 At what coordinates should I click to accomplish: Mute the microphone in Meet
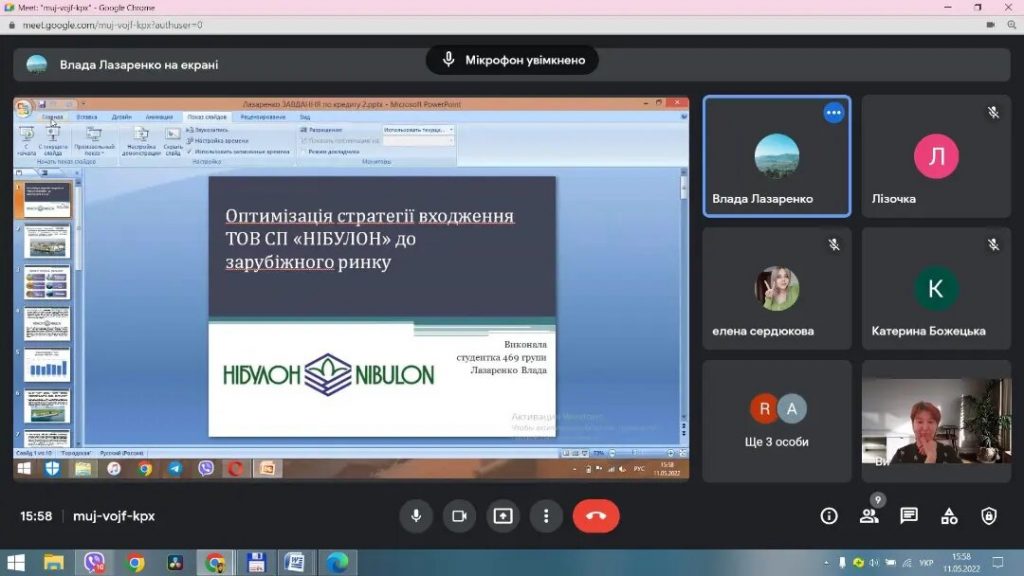(416, 516)
